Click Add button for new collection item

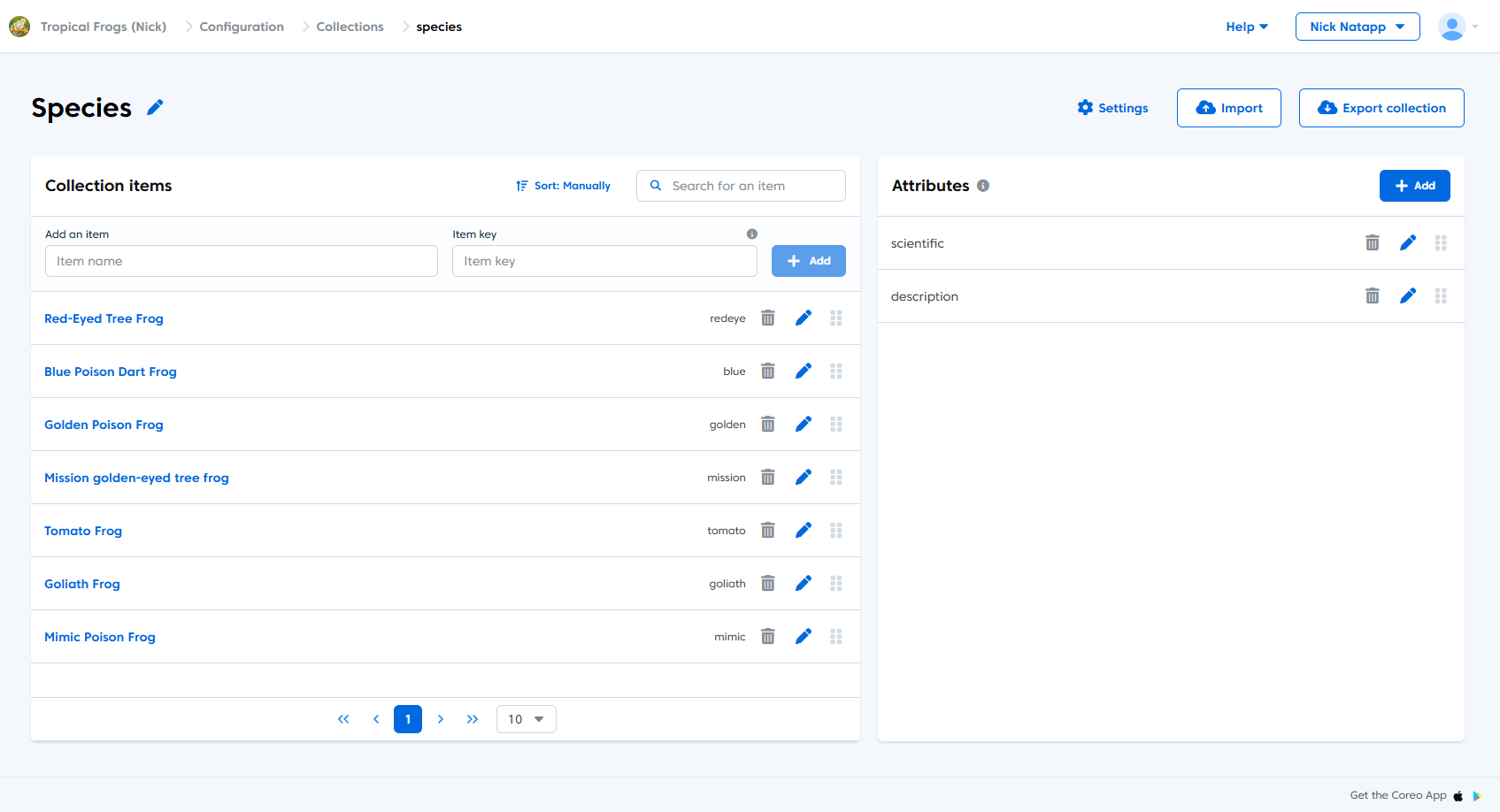(809, 261)
